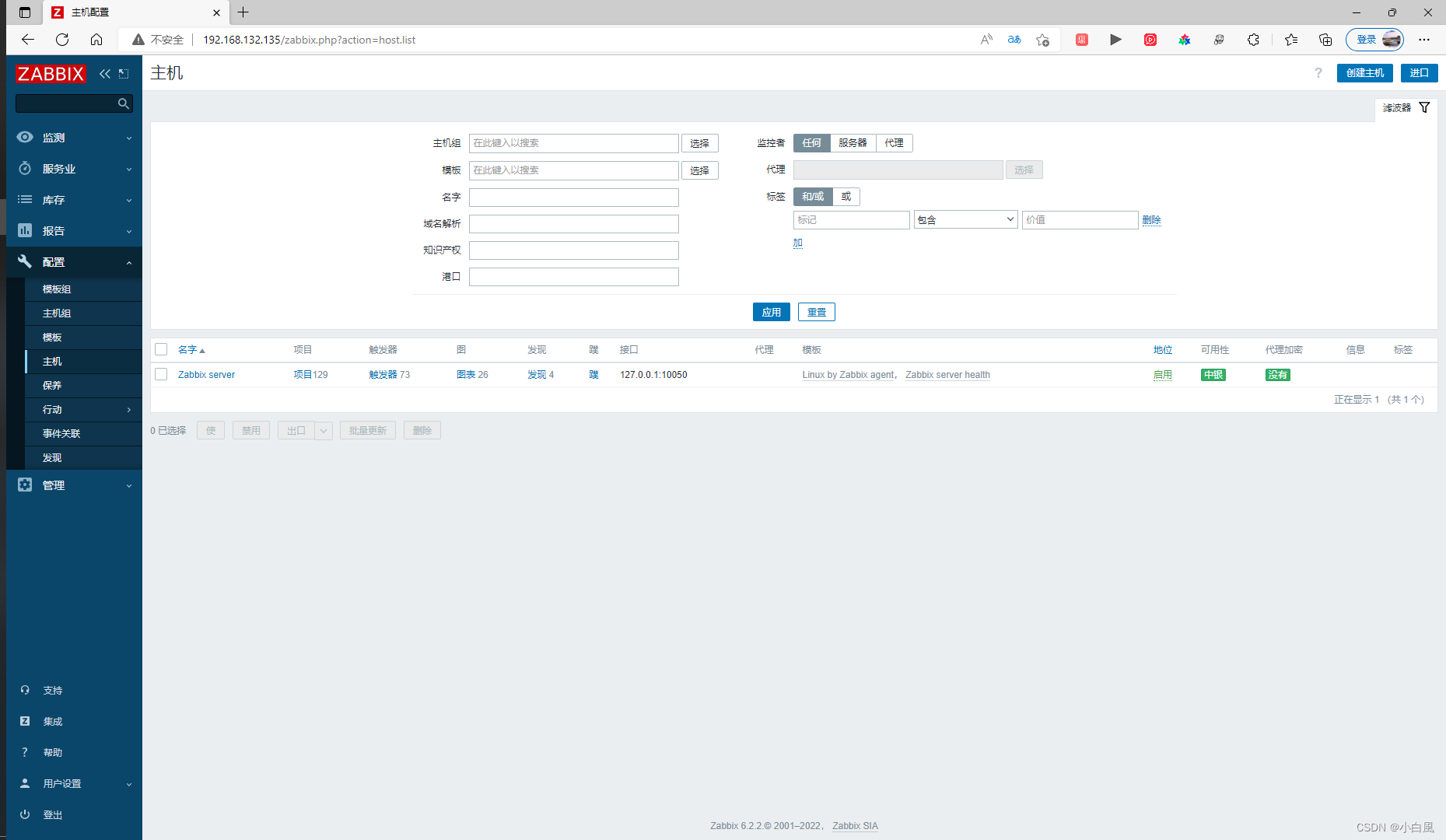Image resolution: width=1446 pixels, height=840 pixels.
Task: Select 或 tag evaluation mode
Action: pos(846,197)
